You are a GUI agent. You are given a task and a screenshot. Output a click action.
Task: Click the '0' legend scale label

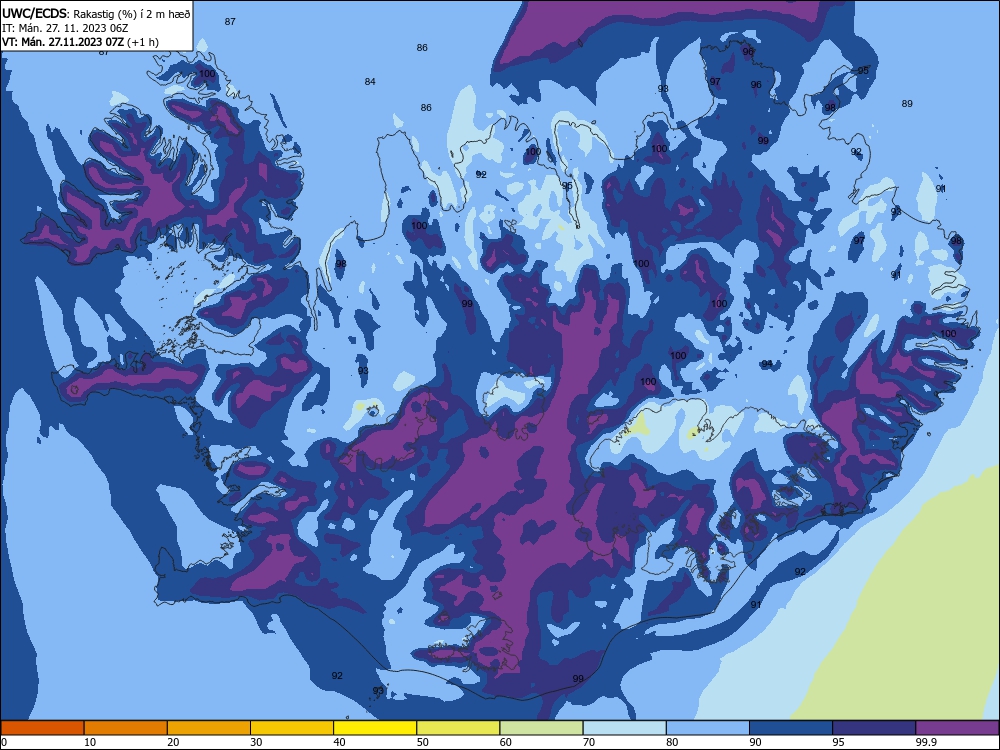coord(4,742)
